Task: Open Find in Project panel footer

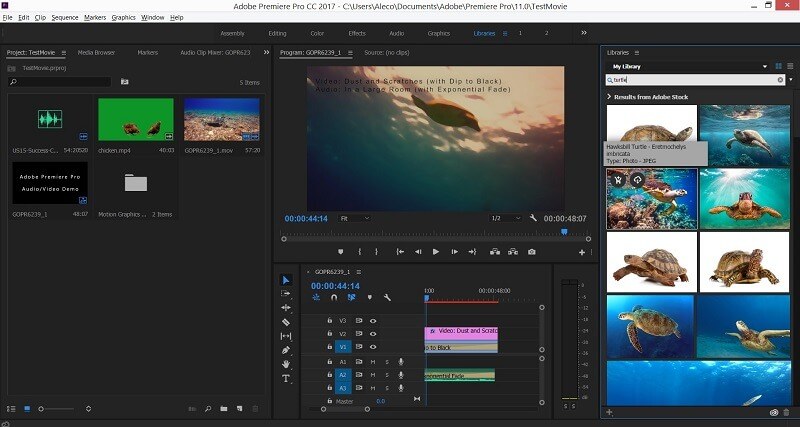Action: point(208,409)
